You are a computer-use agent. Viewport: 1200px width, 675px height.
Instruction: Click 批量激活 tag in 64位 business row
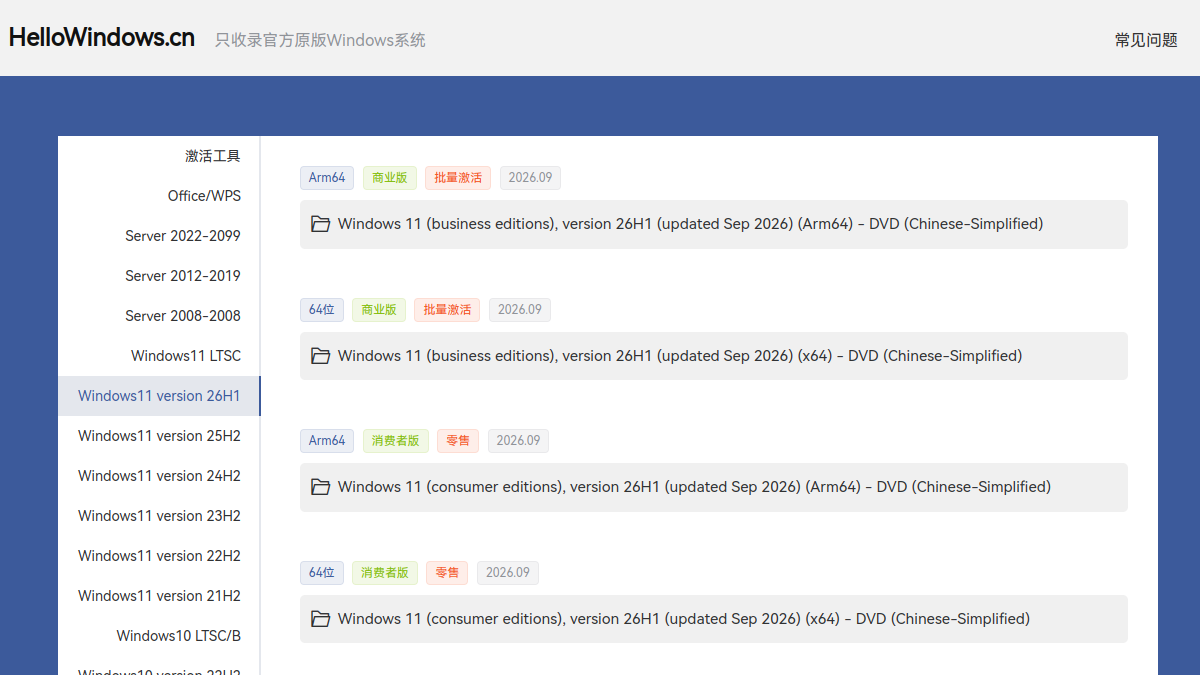(447, 310)
